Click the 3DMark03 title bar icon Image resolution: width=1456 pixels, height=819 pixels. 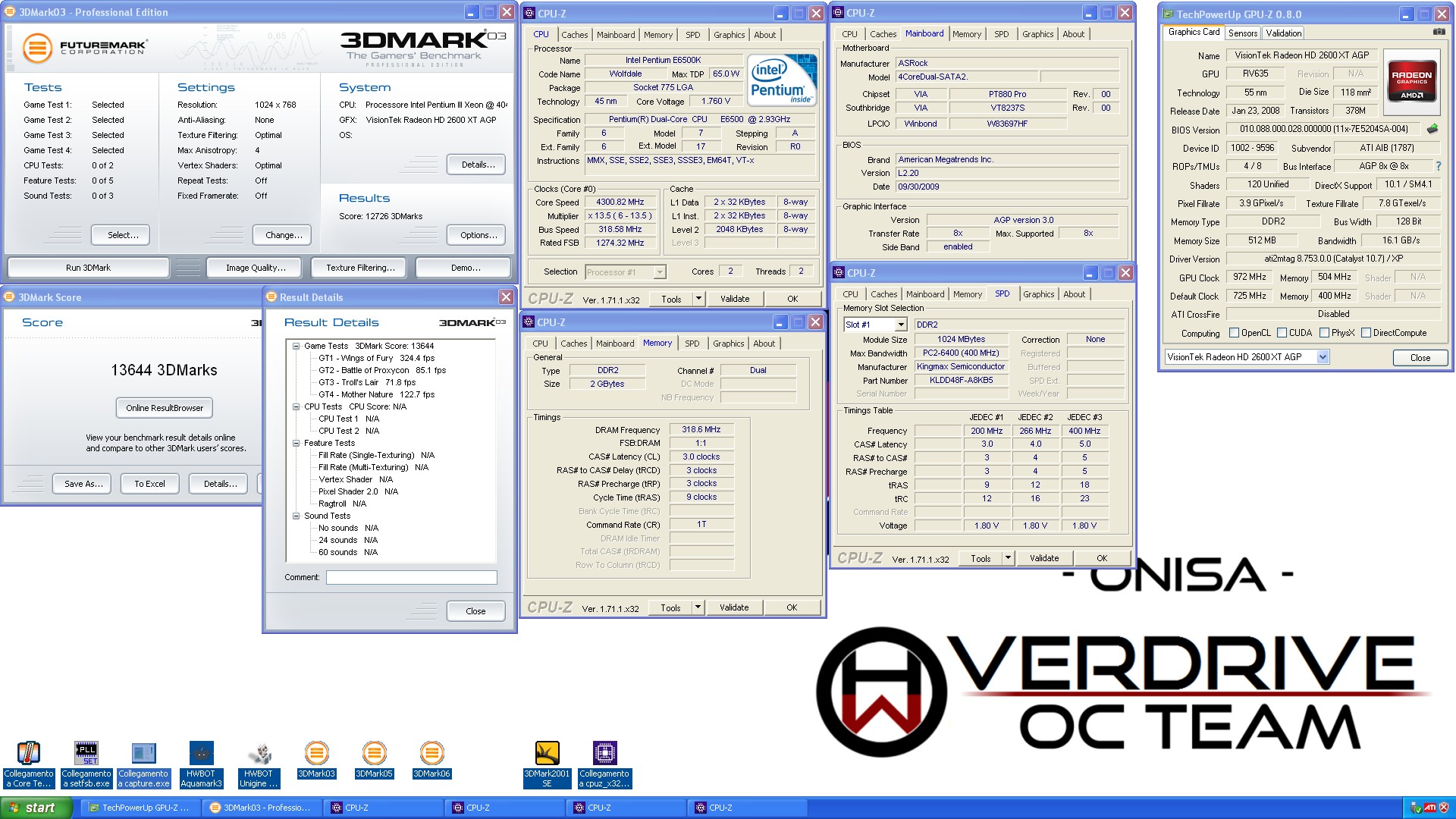pyautogui.click(x=10, y=12)
